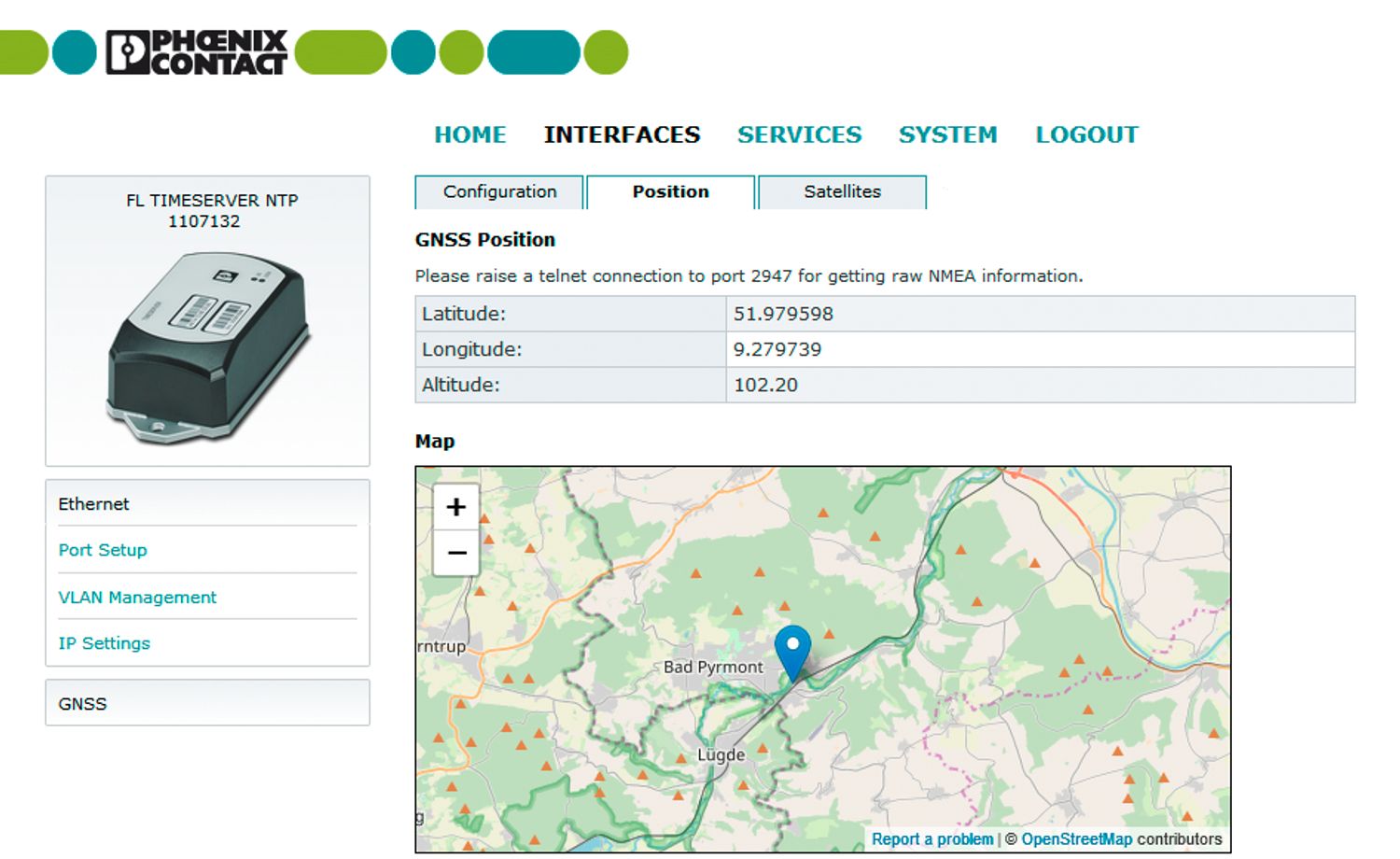
Task: Click the blue location pin marker
Action: tap(792, 651)
